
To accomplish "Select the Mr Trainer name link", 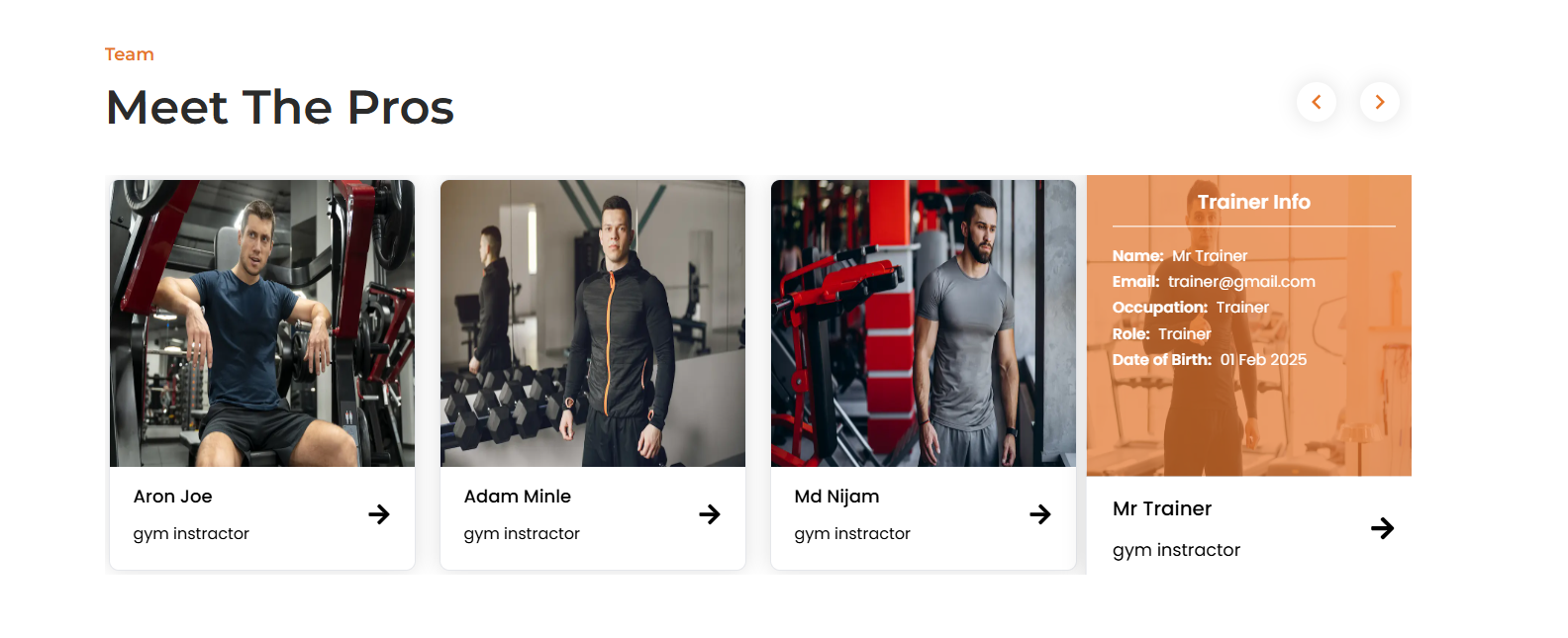I will tap(1162, 508).
